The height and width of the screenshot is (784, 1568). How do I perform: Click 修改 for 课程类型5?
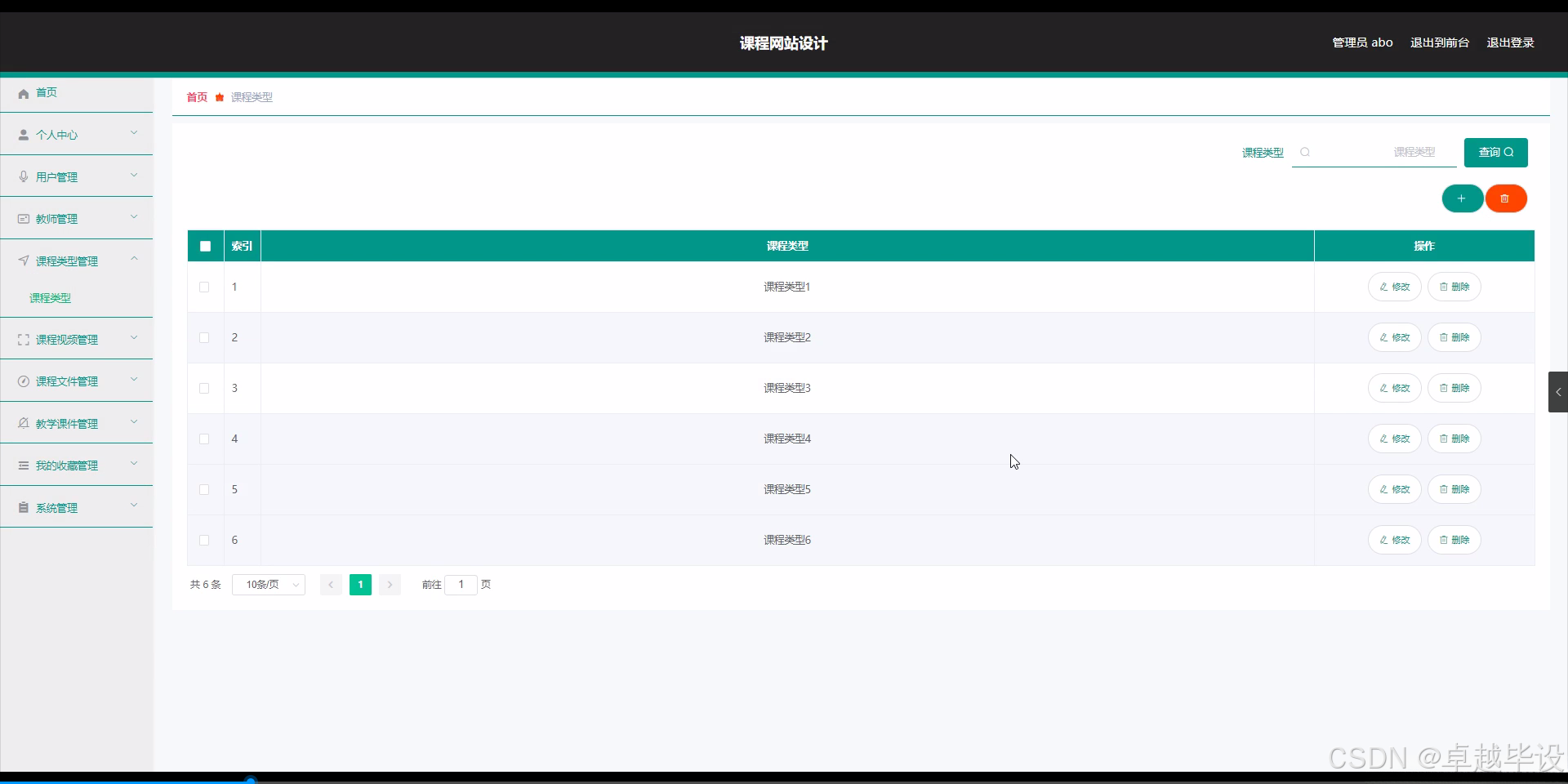point(1395,489)
